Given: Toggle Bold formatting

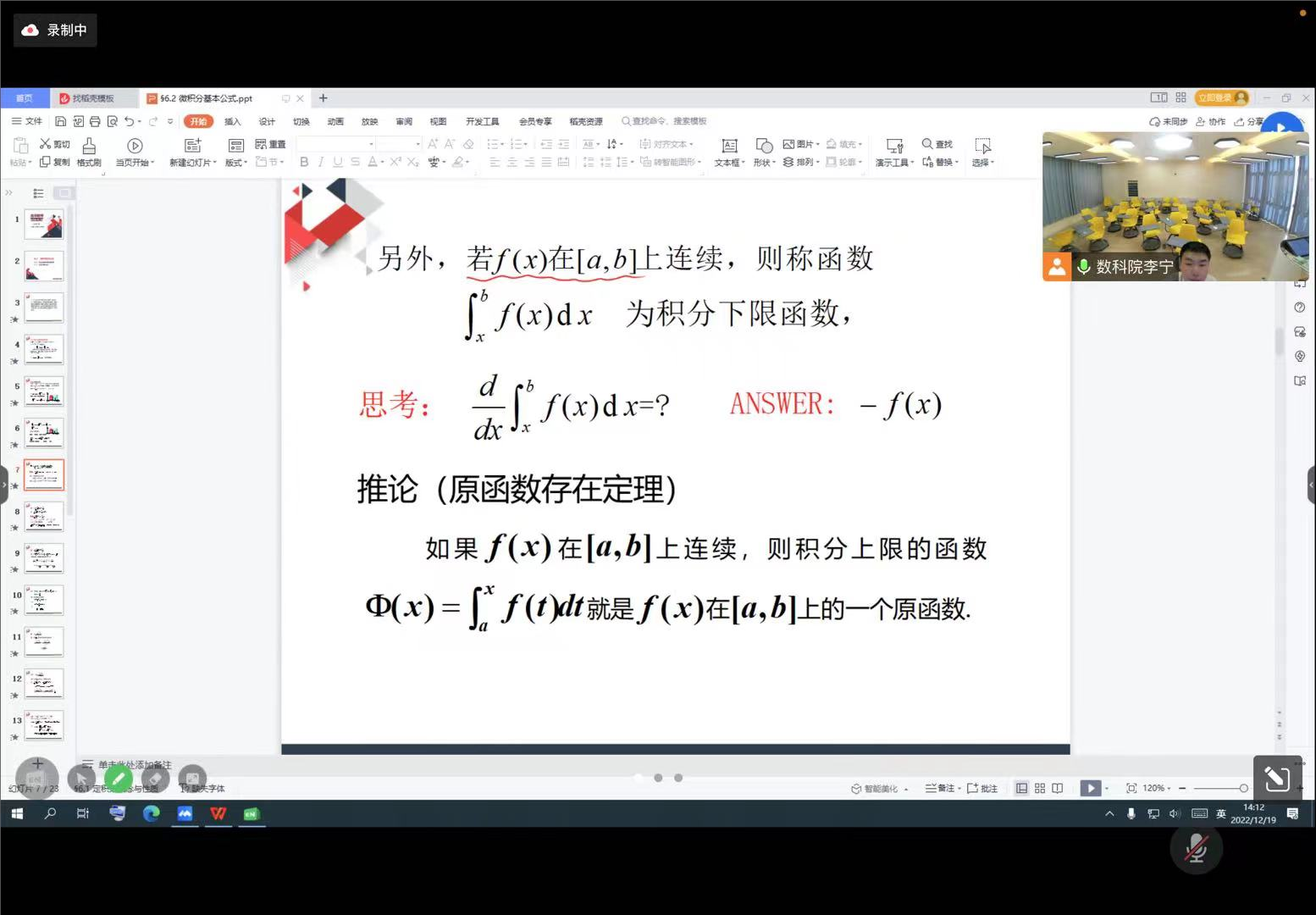Looking at the screenshot, I should [x=304, y=162].
